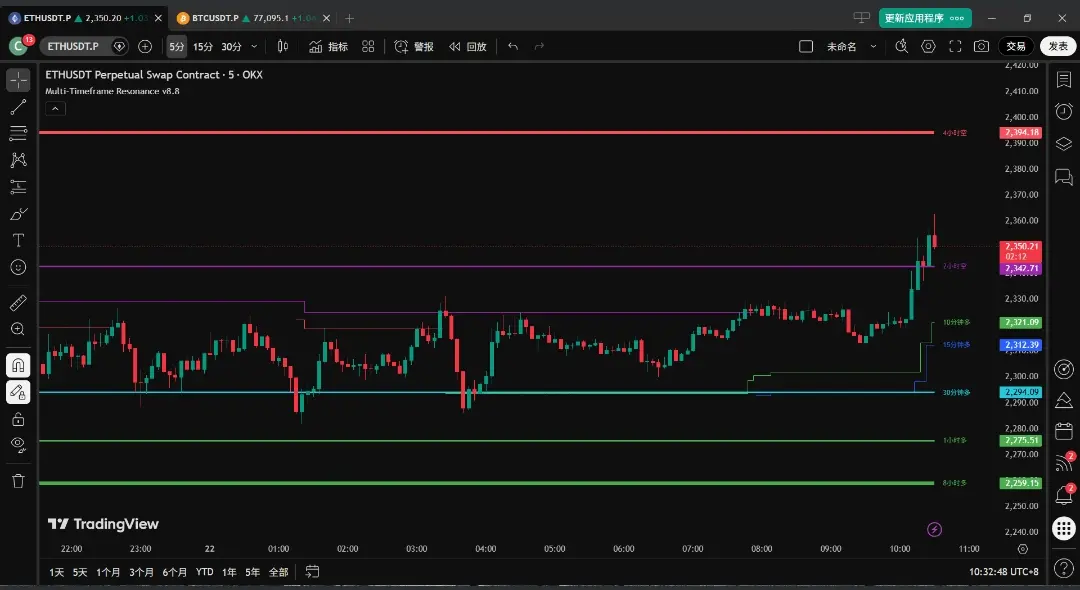
Task: Open the object tree layers panel
Action: point(1063,143)
